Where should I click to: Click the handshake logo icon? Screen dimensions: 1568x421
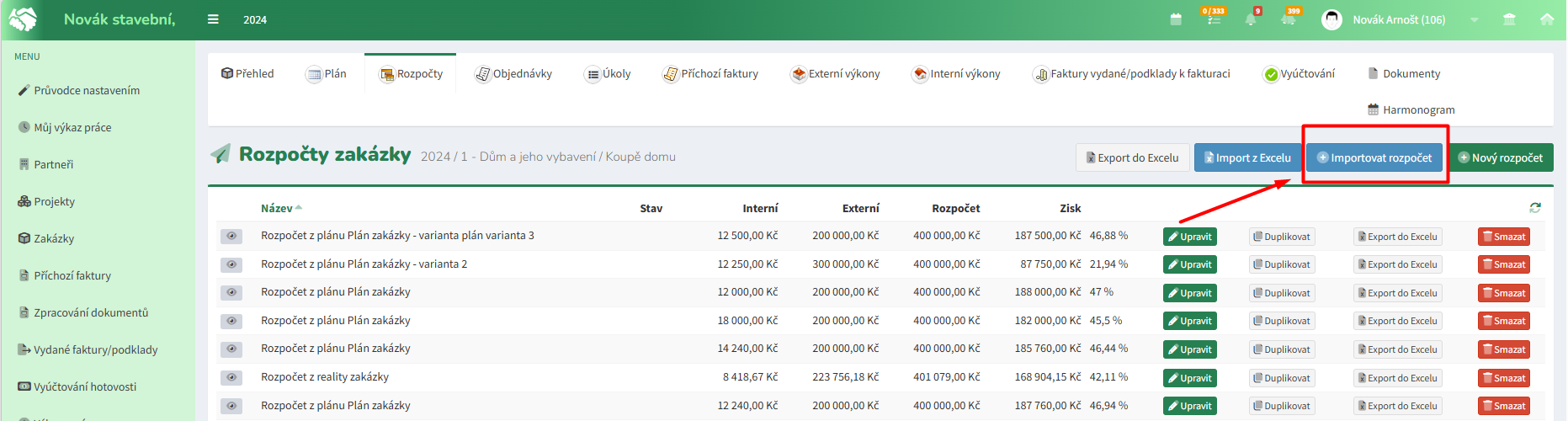[23, 19]
